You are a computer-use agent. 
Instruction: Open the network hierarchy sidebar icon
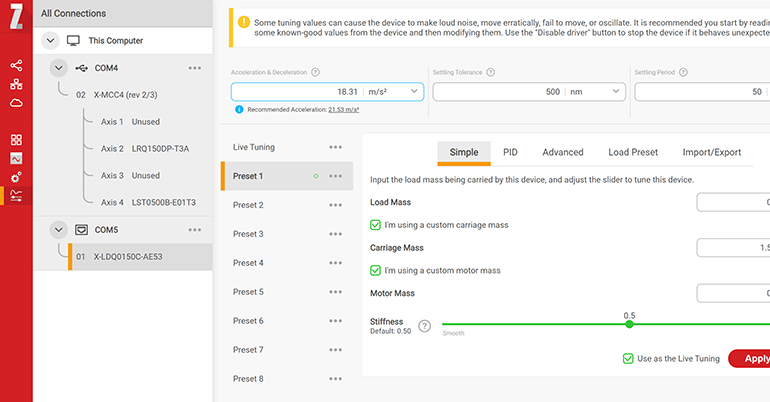(x=16, y=84)
